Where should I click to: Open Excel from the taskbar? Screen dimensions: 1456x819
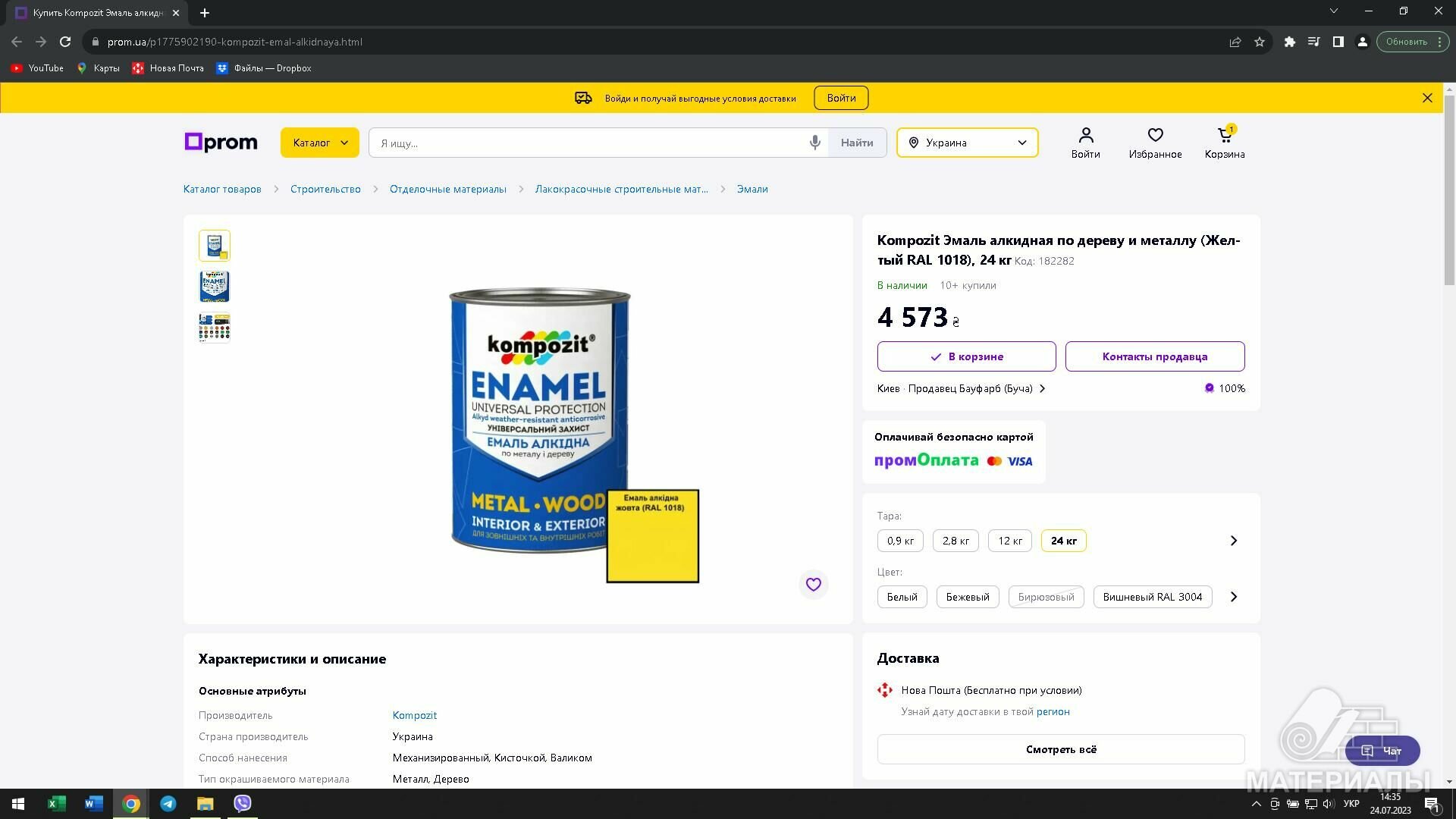(x=57, y=804)
